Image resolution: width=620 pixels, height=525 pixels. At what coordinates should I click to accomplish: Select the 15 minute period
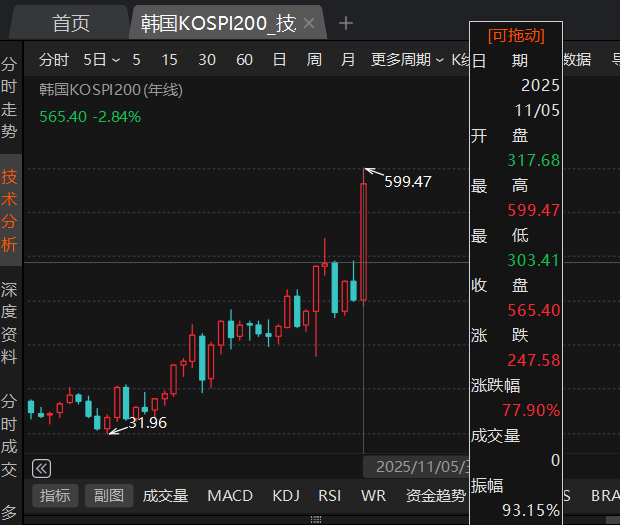169,60
